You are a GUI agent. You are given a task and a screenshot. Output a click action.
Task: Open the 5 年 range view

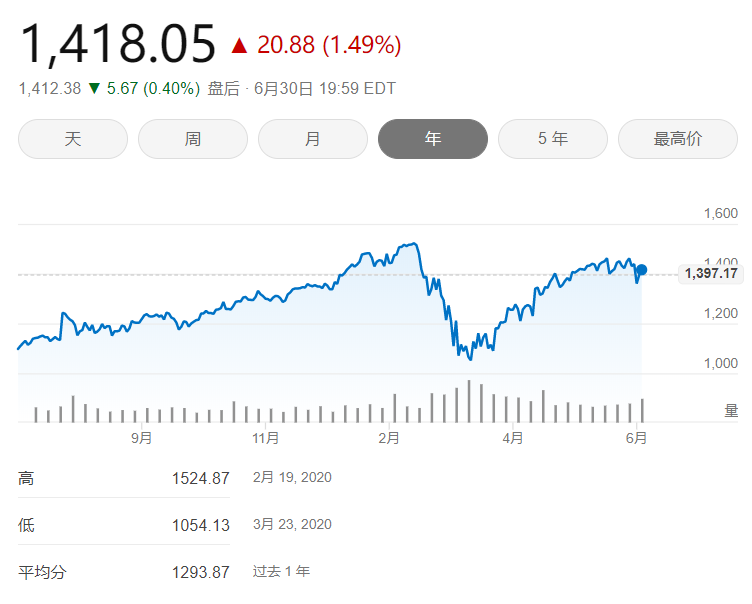click(553, 139)
